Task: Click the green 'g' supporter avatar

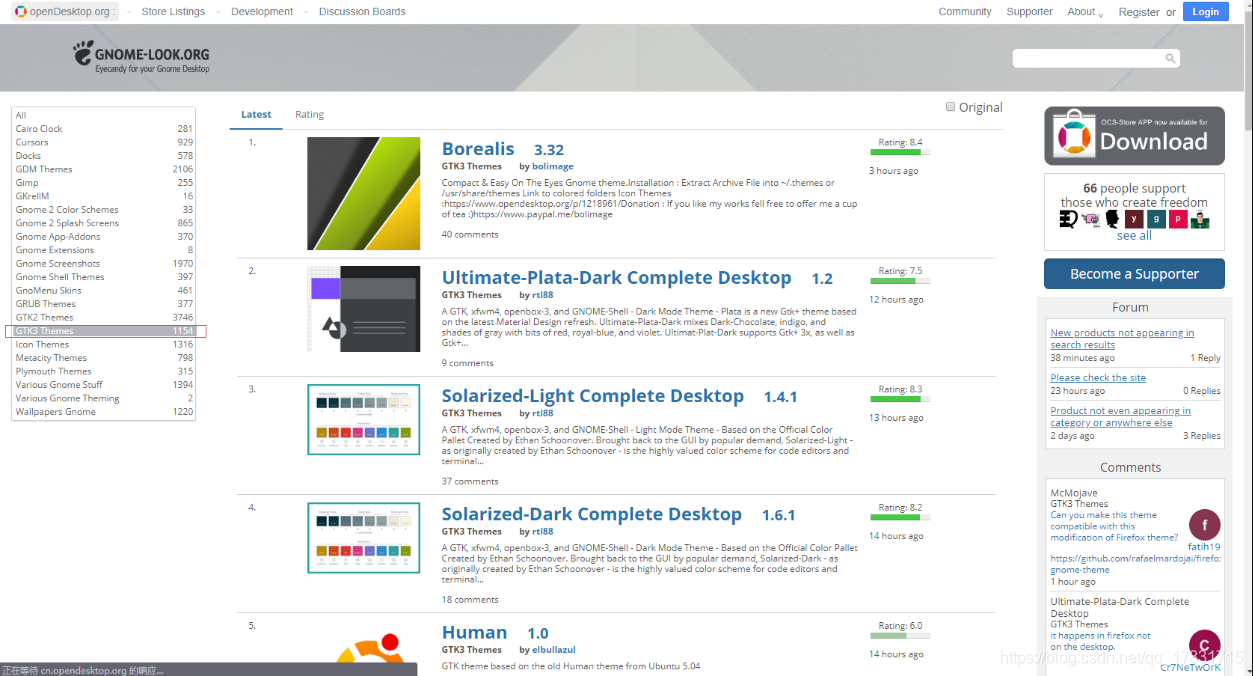Action: pyautogui.click(x=1155, y=219)
